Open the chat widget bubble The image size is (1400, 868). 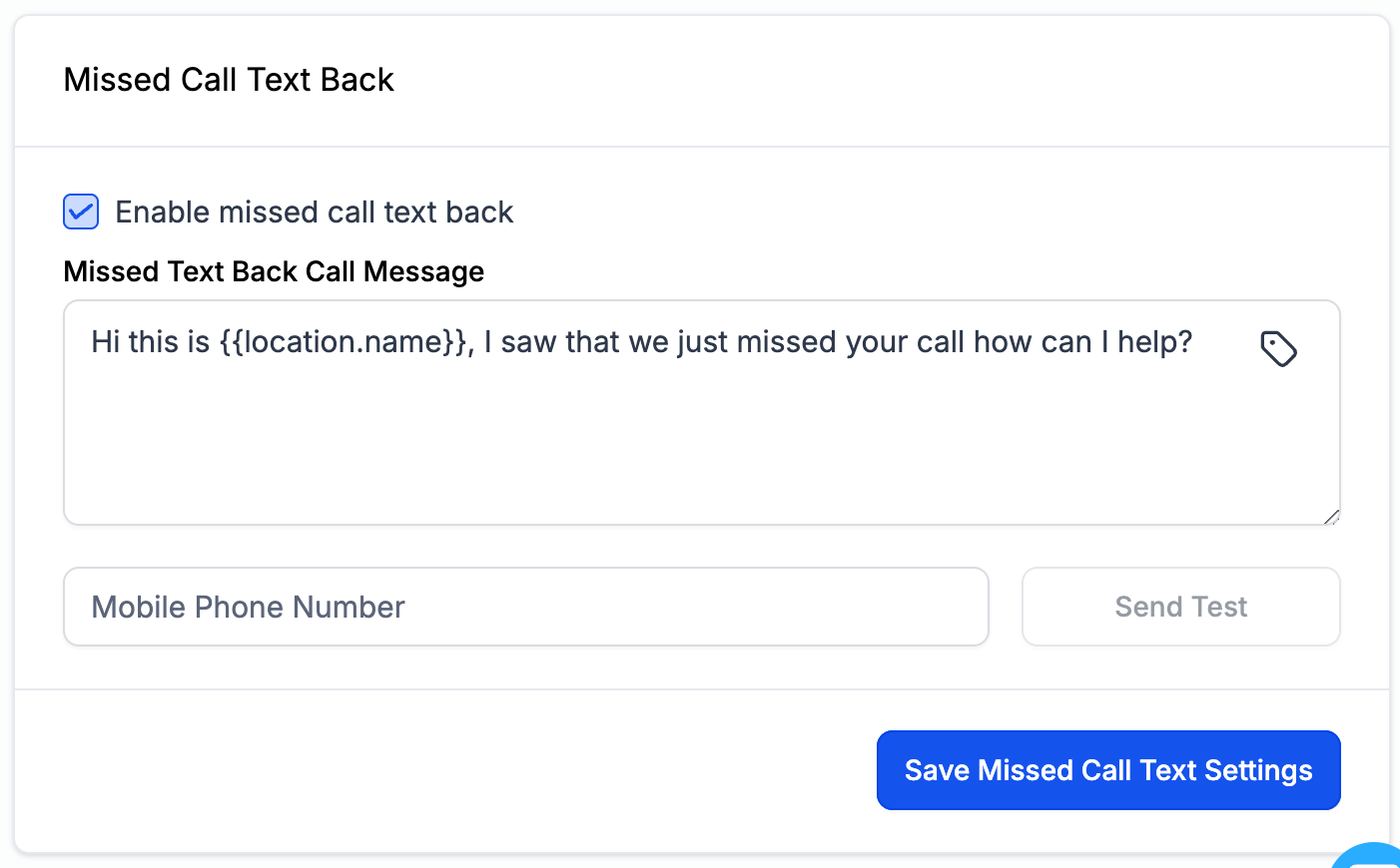coord(1372,856)
